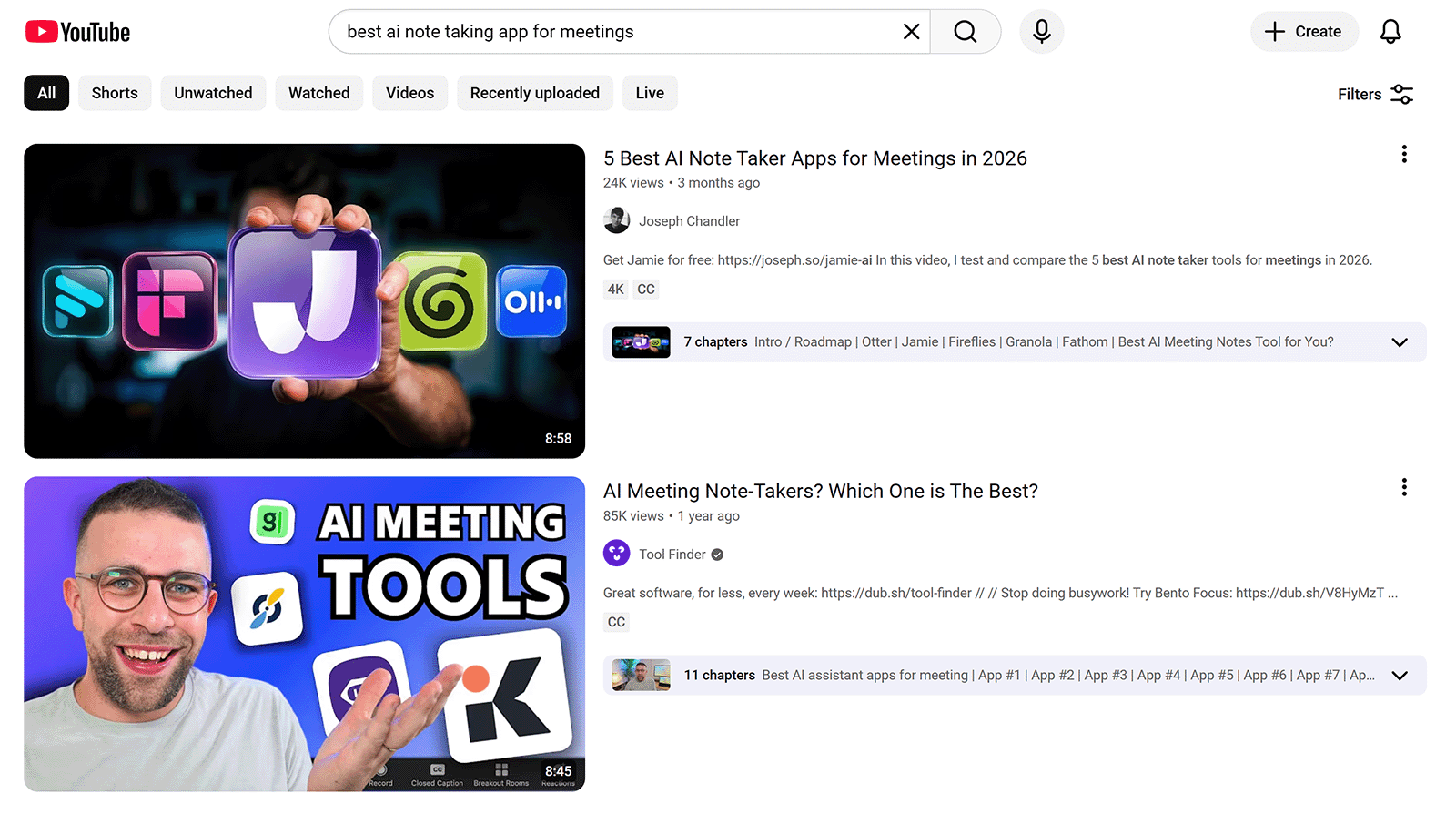
Task: Open more options for 5 Best AI Note Taker video
Action: tap(1404, 154)
